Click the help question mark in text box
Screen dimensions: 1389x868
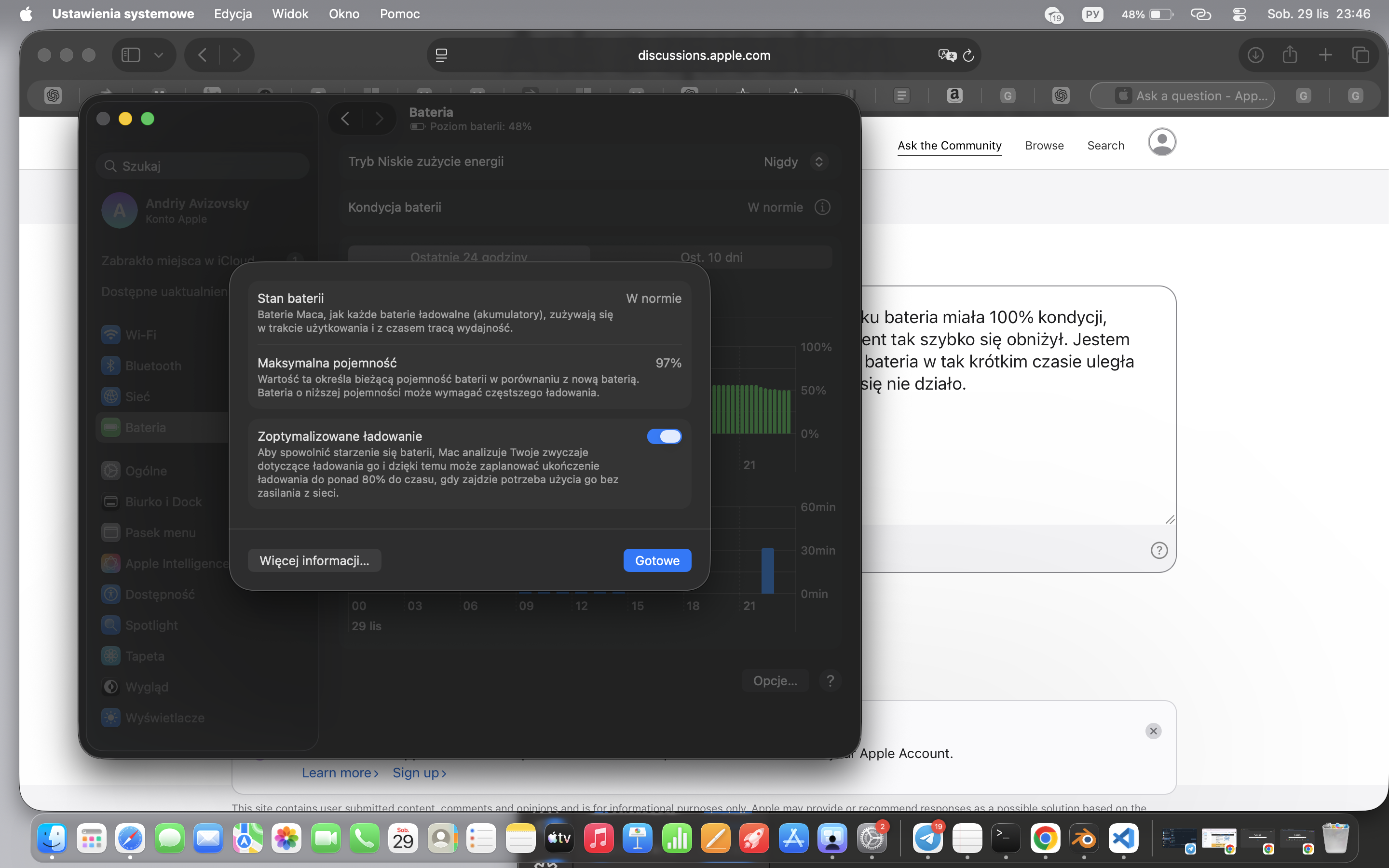click(1159, 551)
